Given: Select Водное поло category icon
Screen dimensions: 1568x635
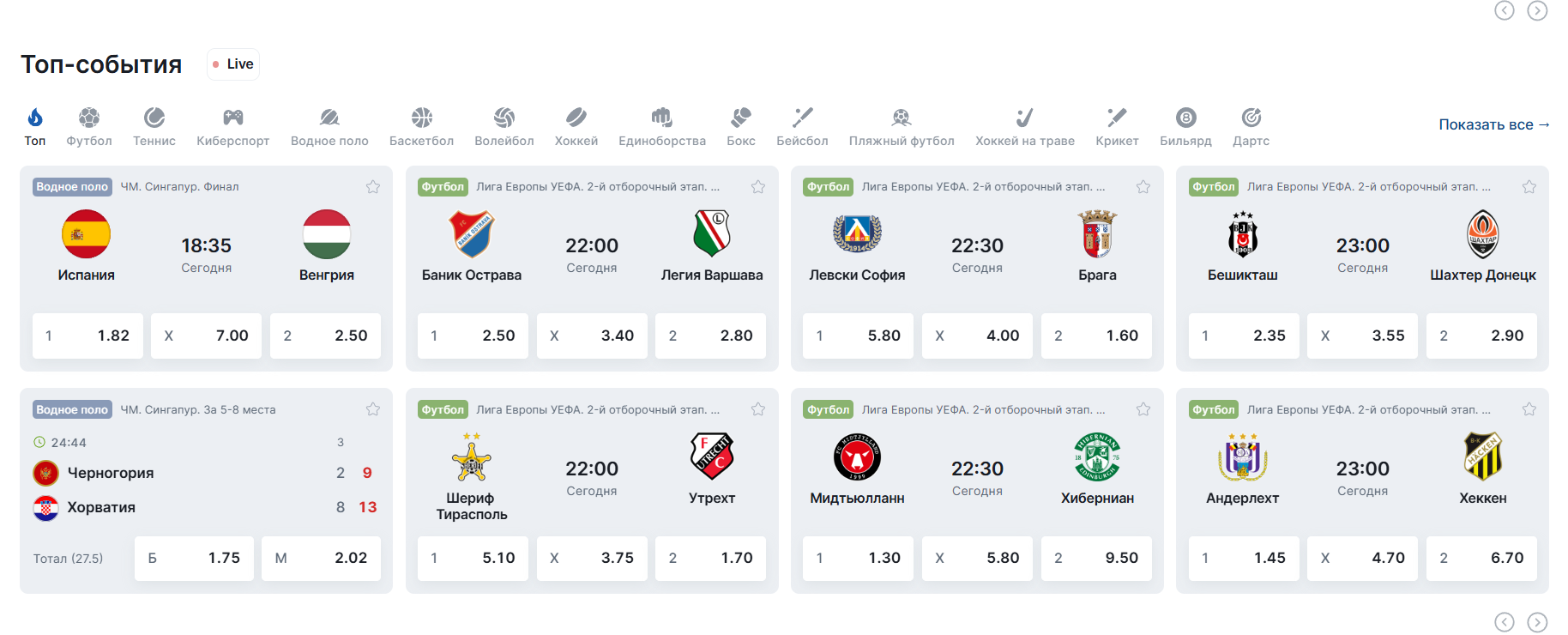Looking at the screenshot, I should tap(329, 118).
